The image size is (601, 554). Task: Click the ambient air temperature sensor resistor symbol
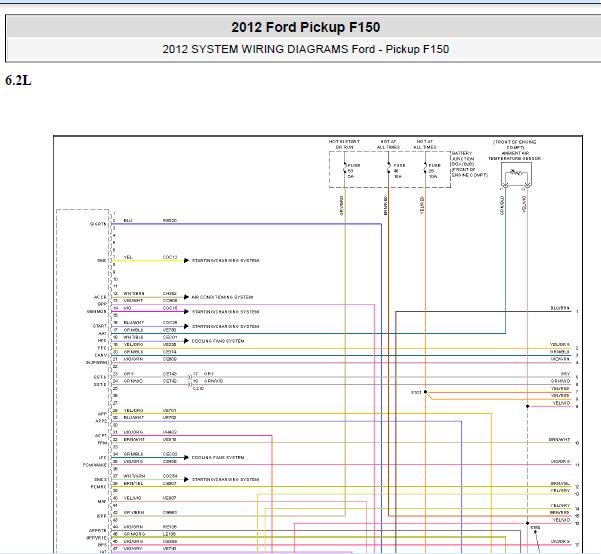click(516, 173)
